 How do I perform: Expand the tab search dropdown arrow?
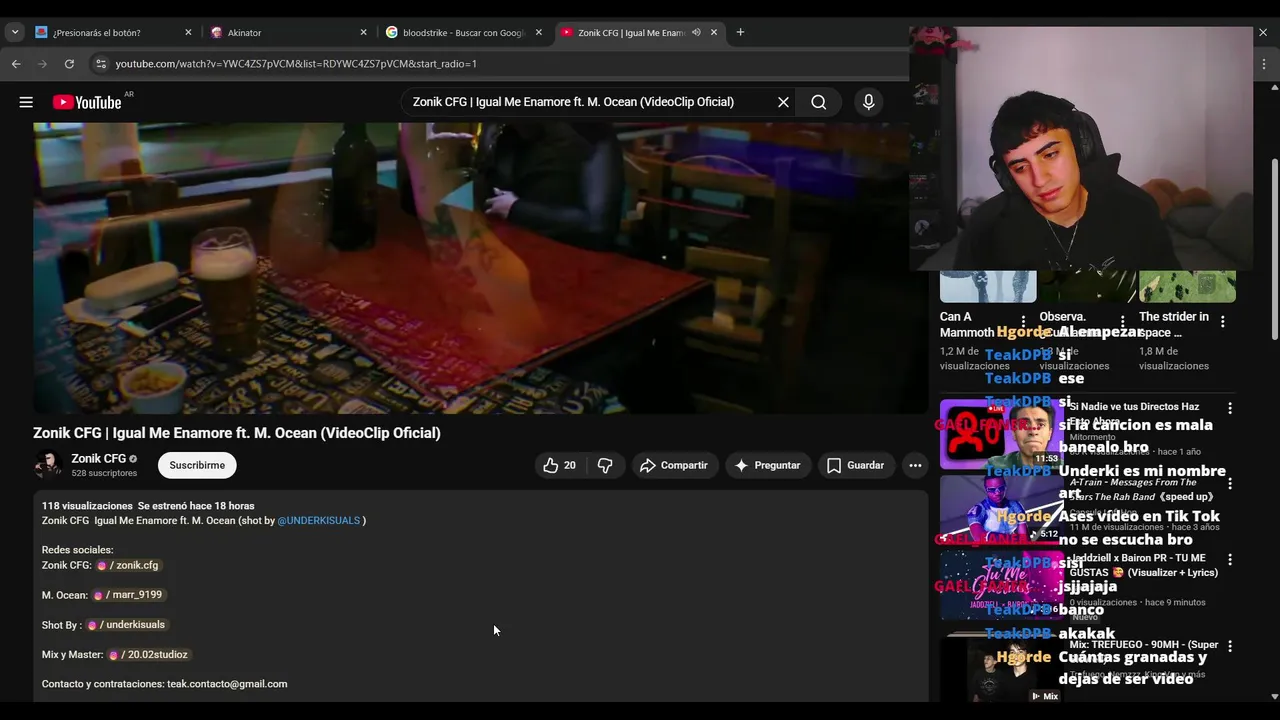coord(14,32)
